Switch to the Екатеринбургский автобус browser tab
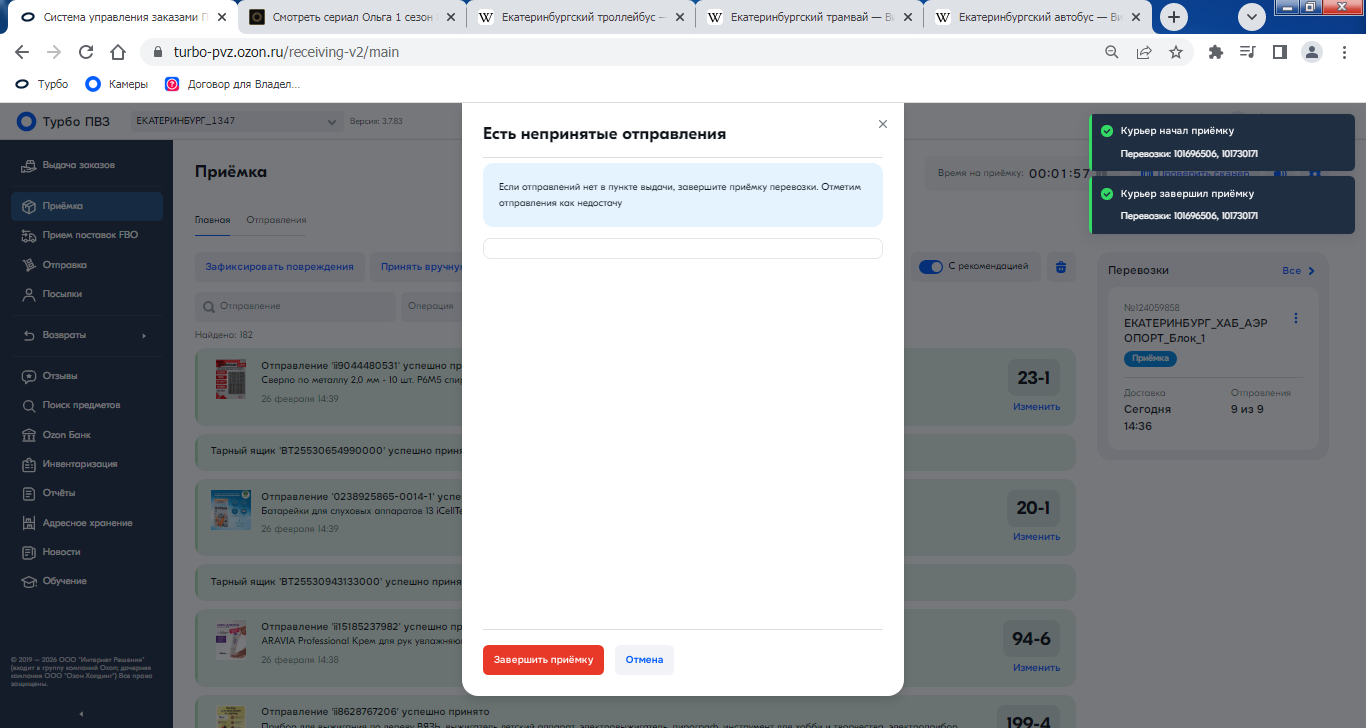The image size is (1366, 728). [x=1039, y=18]
